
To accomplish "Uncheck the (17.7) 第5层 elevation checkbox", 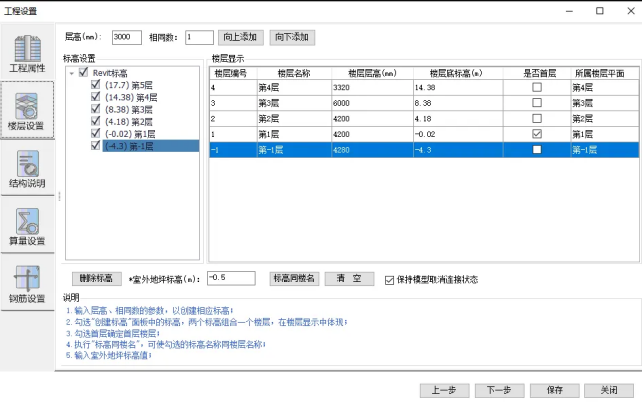I will pos(96,86).
